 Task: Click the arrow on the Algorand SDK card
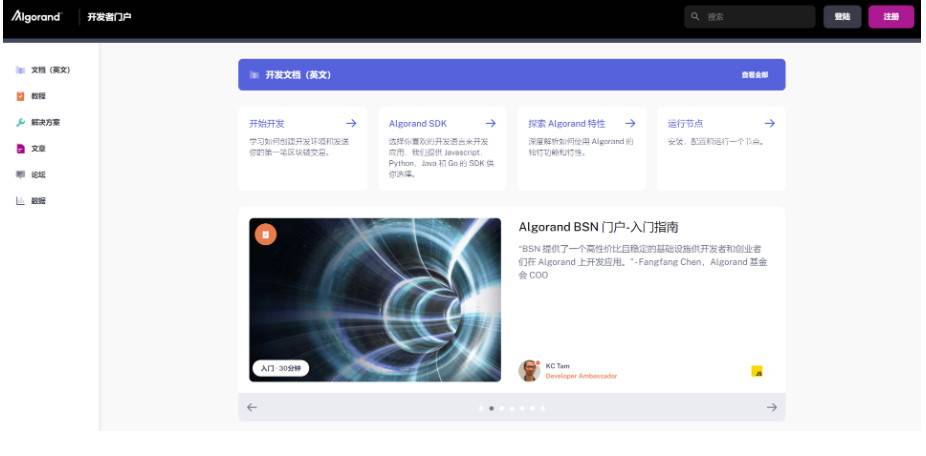(x=491, y=123)
